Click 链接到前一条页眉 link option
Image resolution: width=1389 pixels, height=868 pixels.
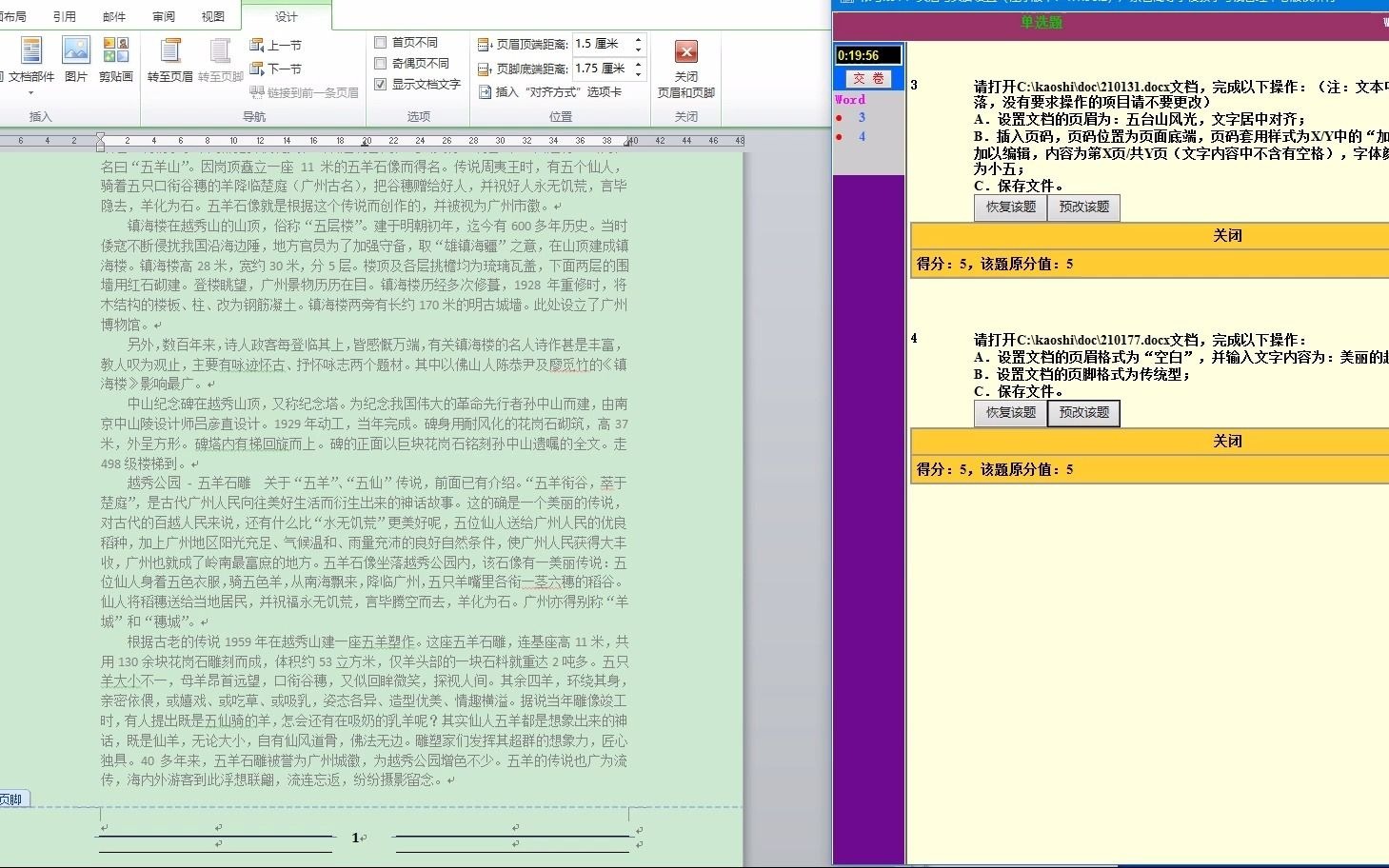pyautogui.click(x=305, y=92)
